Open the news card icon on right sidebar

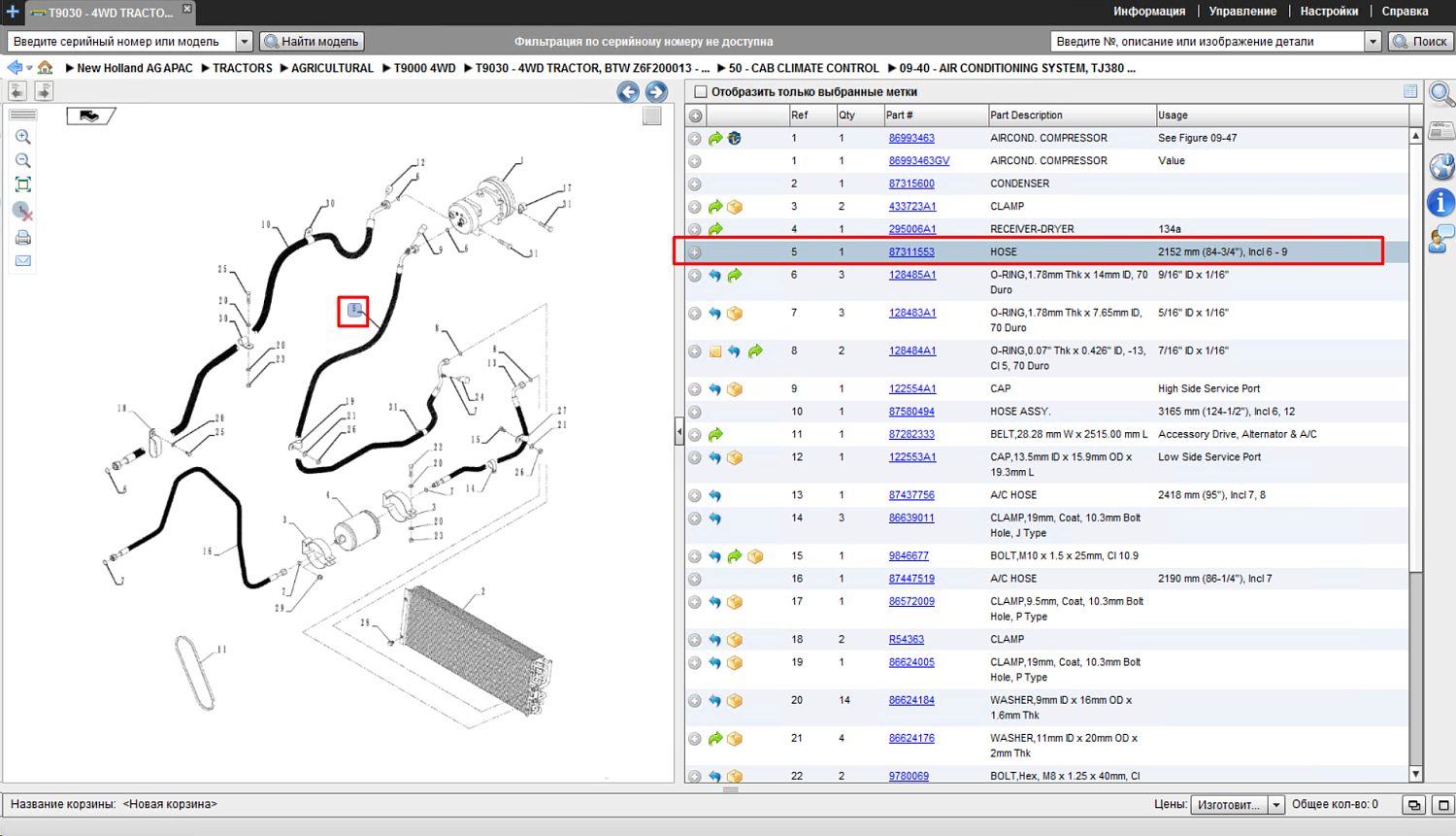[1441, 130]
